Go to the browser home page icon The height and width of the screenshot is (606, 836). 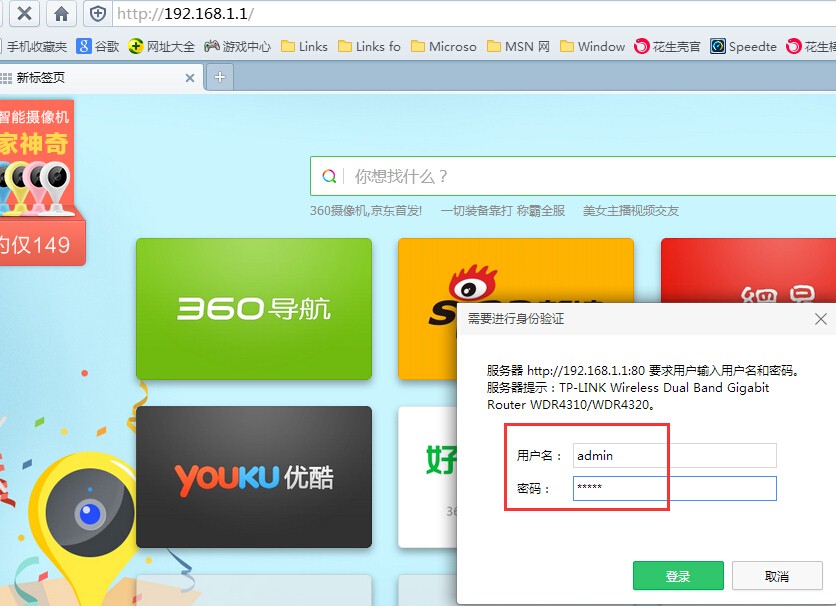tap(61, 13)
